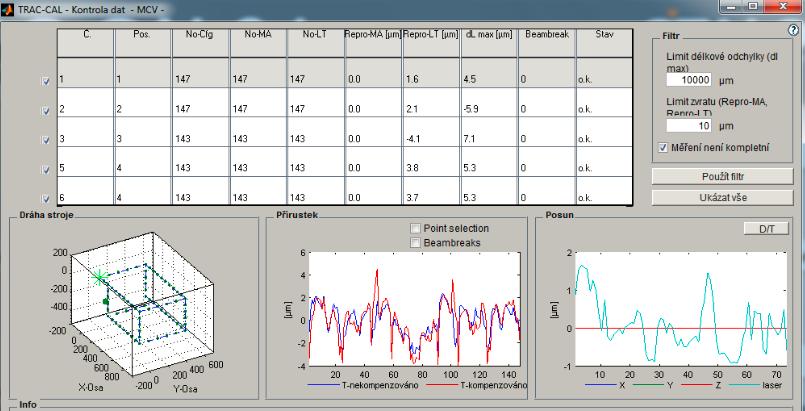This screenshot has width=805, height=411.
Task: Minimize the TRAC-CAL window
Action: (x=732, y=6)
